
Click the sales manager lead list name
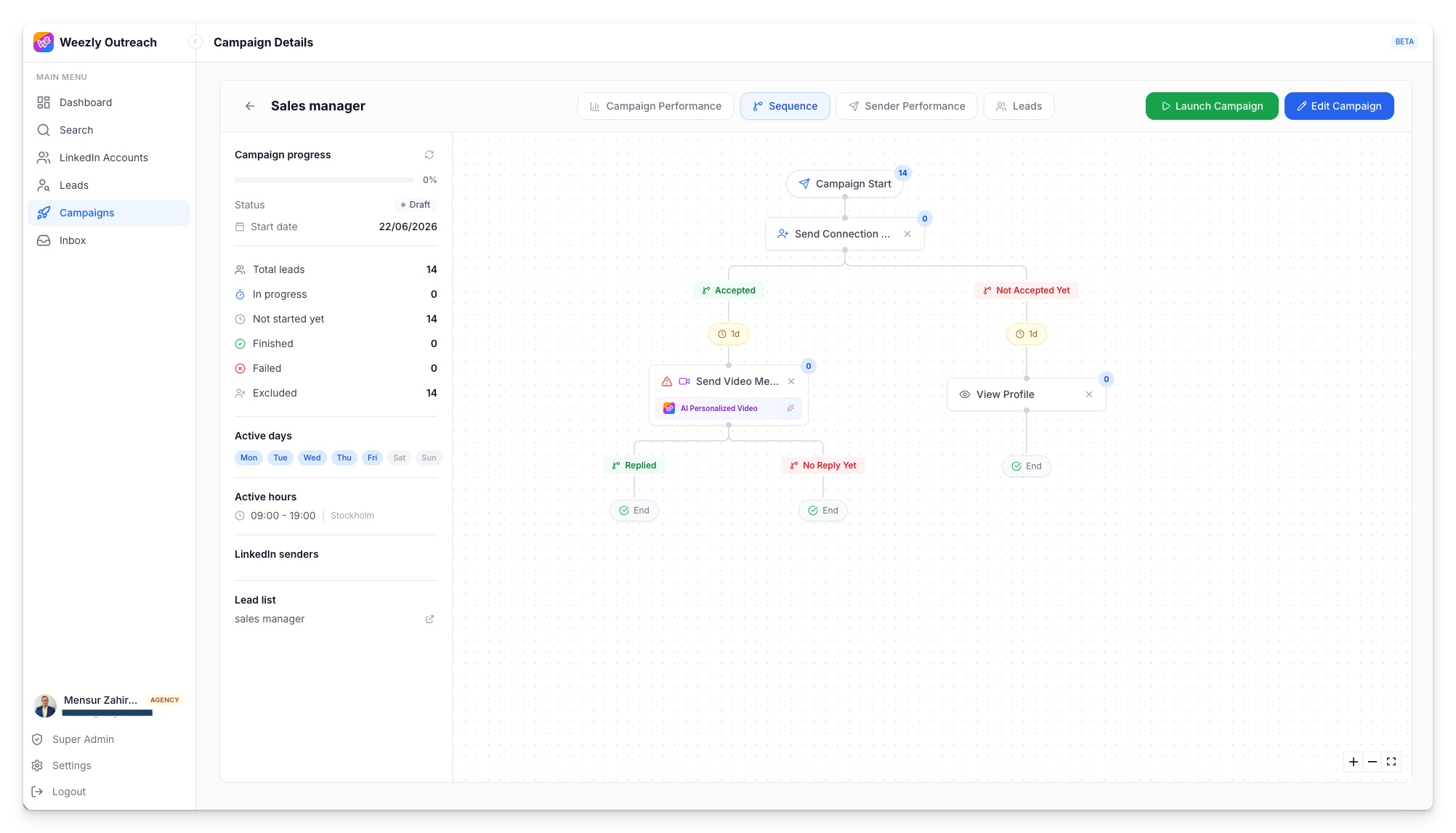[x=270, y=619]
